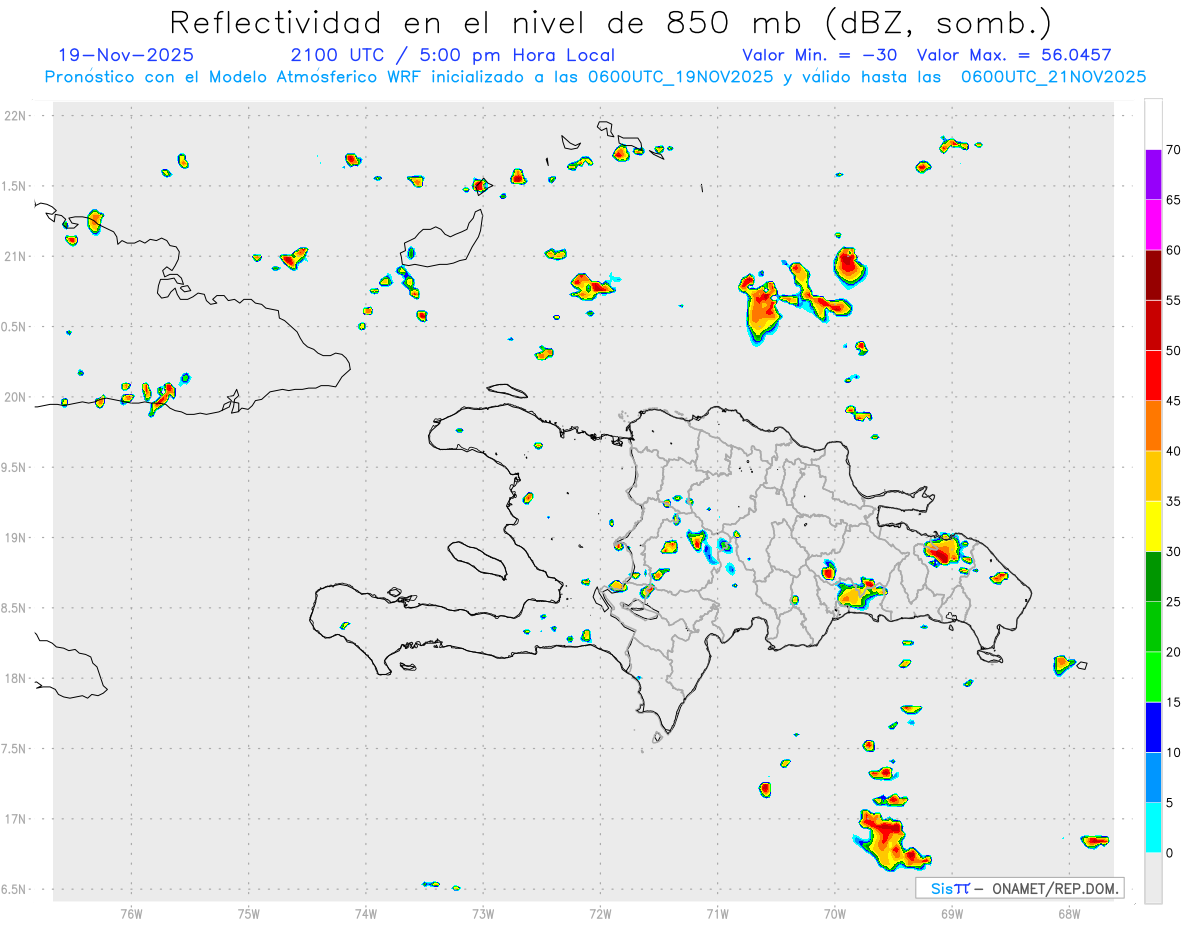Image resolution: width=1200 pixels, height=927 pixels.
Task: Click the colorbar tick label '0'
Action: click(1169, 852)
